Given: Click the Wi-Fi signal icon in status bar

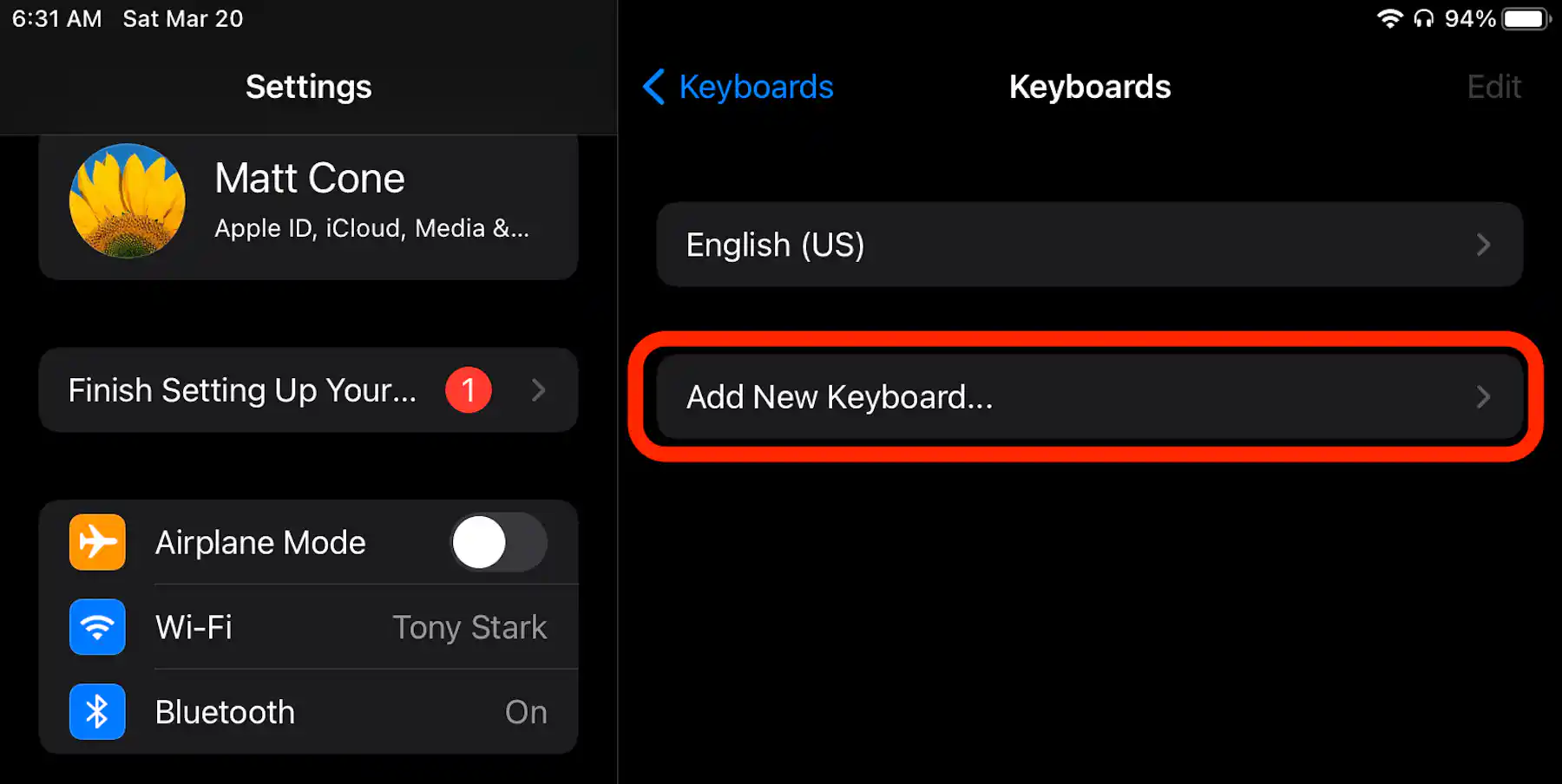Looking at the screenshot, I should pyautogui.click(x=1389, y=18).
